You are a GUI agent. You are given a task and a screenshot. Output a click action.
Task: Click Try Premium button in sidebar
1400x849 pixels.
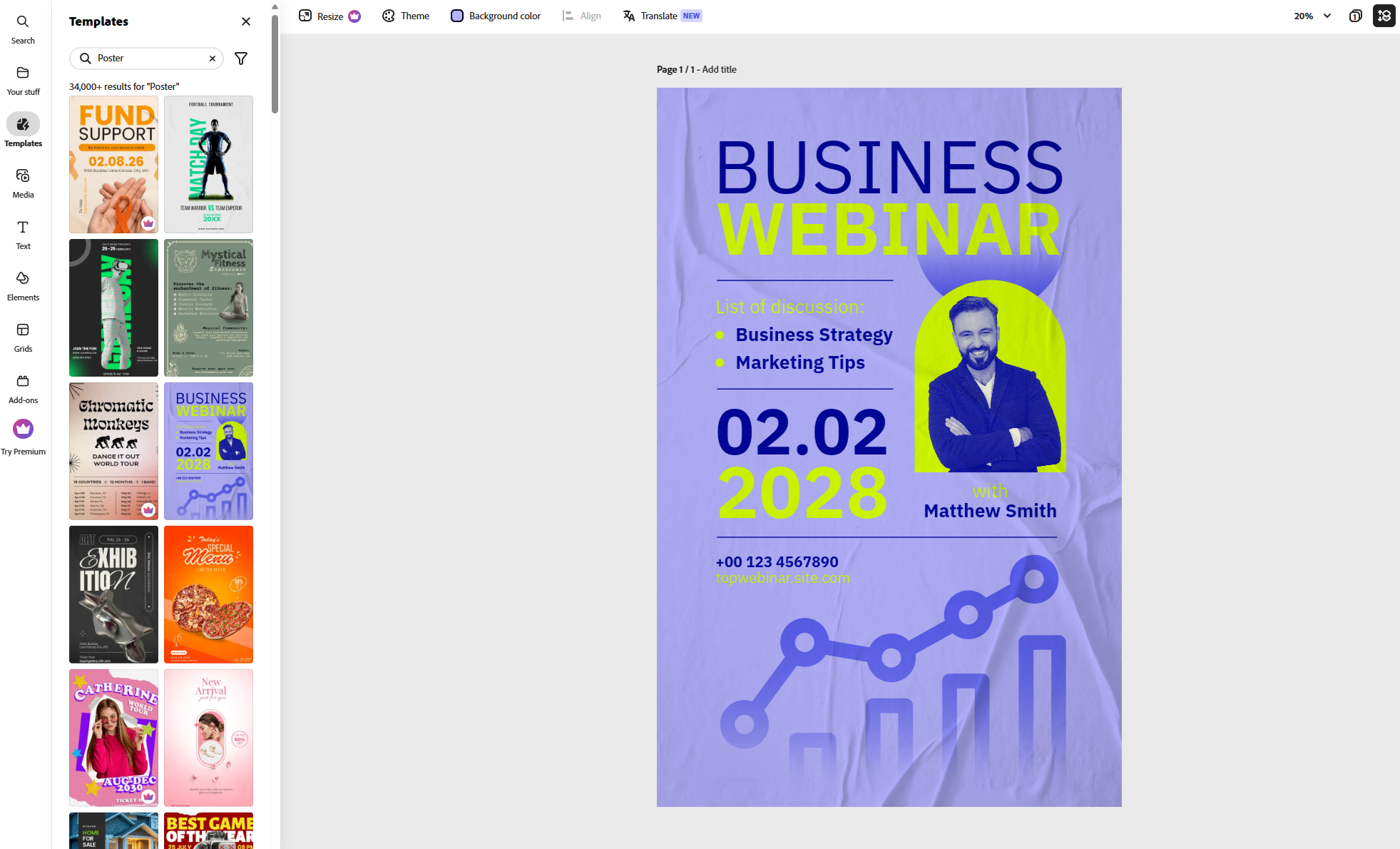click(x=23, y=437)
